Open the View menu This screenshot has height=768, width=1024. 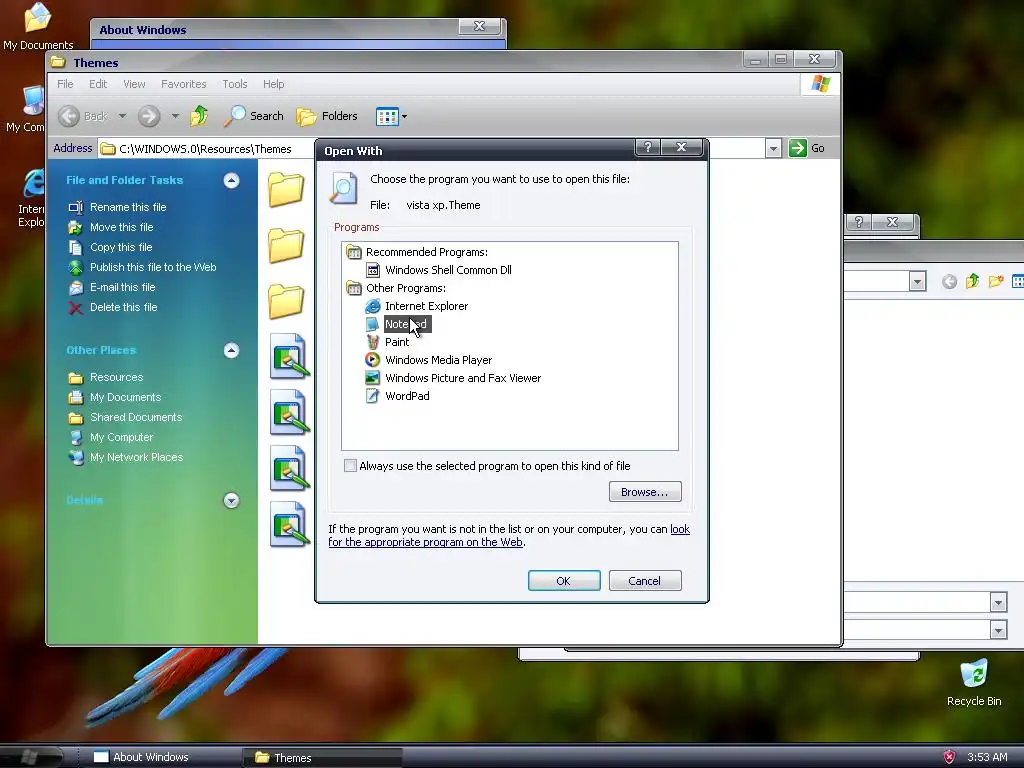coord(134,84)
